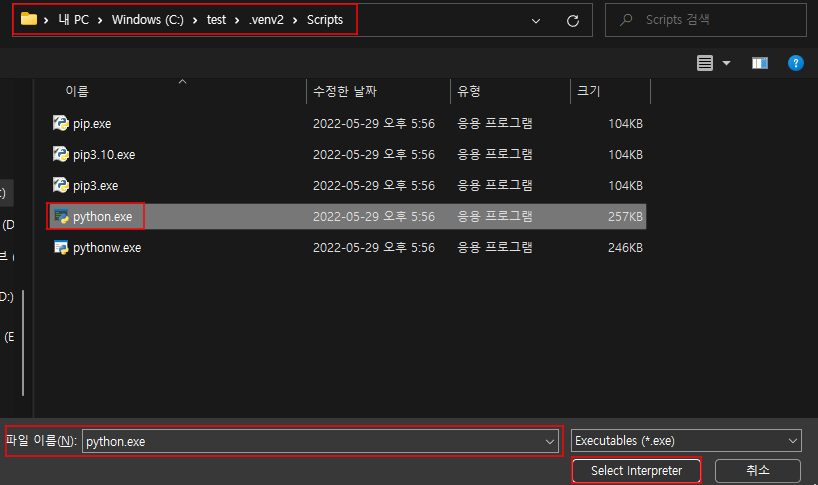The height and width of the screenshot is (485, 818).
Task: Open Executables (*.exe) file type dropdown
Action: [x=793, y=441]
